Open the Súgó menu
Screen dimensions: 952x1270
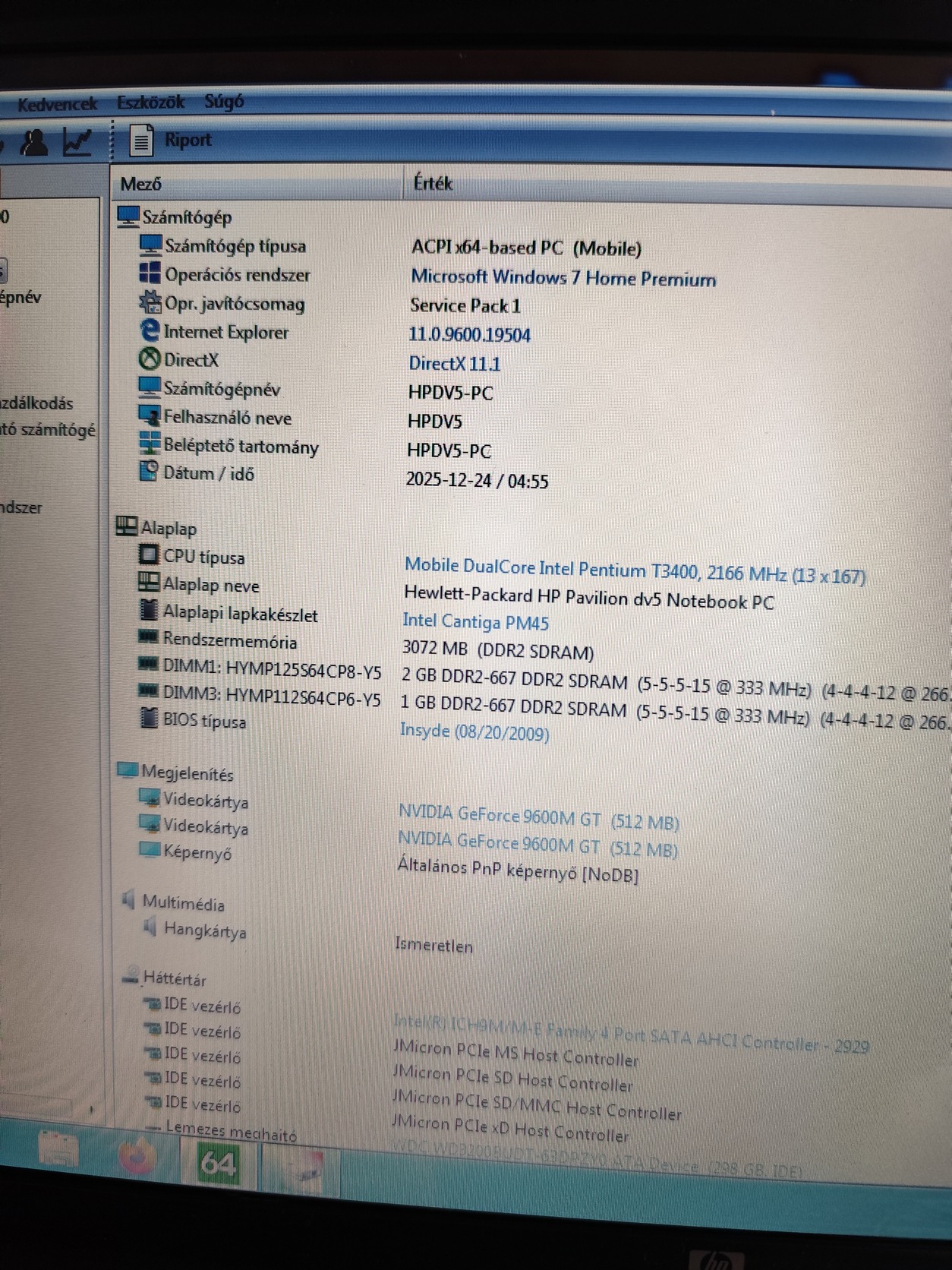[x=224, y=101]
